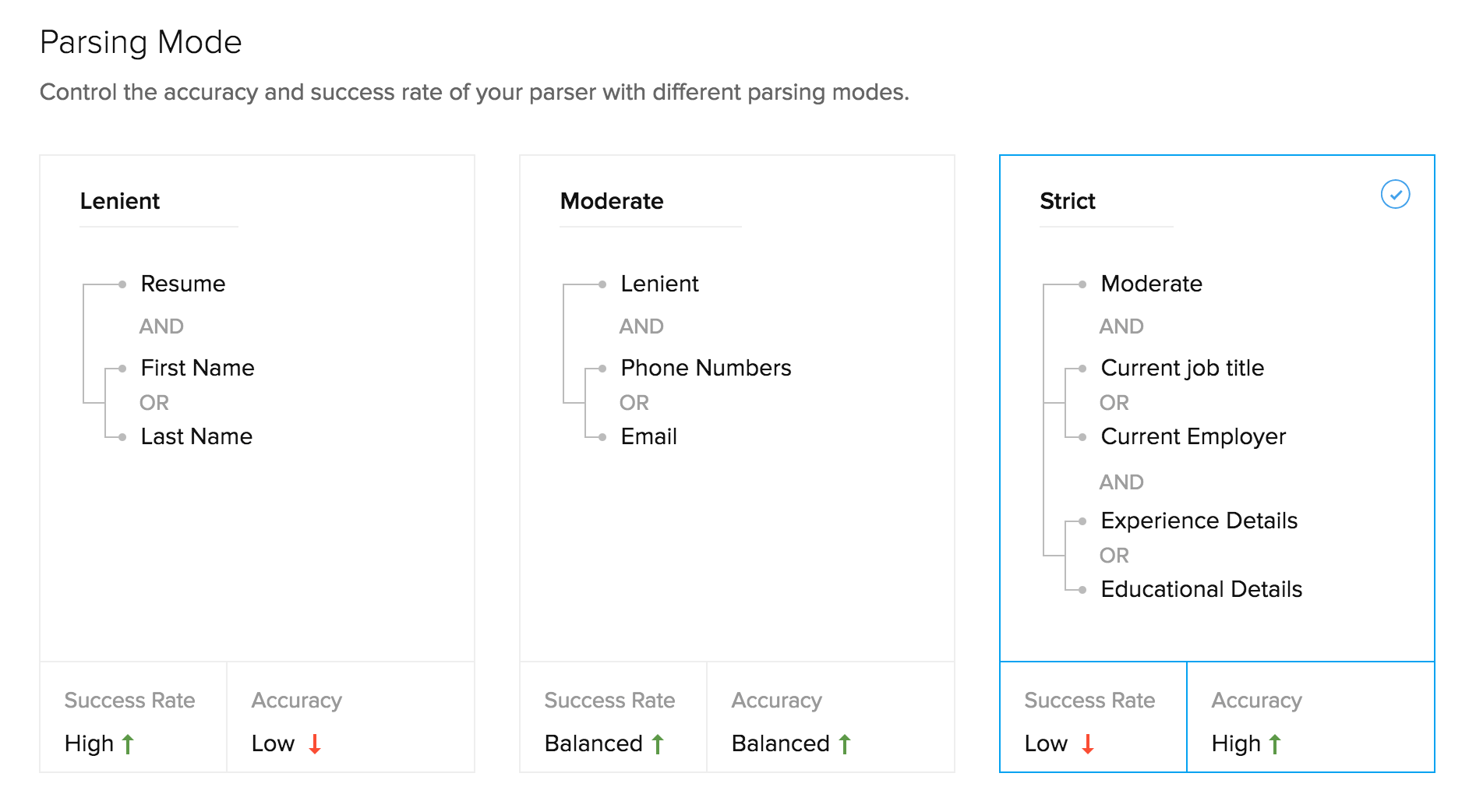
Task: Click Current Employer rule in Strict card
Action: point(1193,436)
